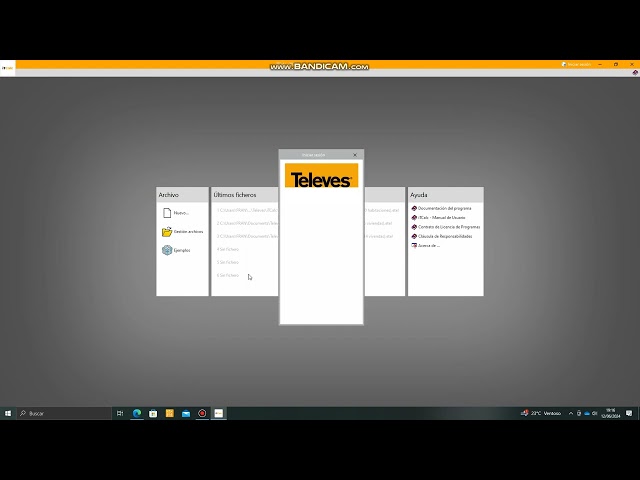Launch Microsoft Edge from the taskbar
The width and height of the screenshot is (640, 480).
click(x=137, y=413)
